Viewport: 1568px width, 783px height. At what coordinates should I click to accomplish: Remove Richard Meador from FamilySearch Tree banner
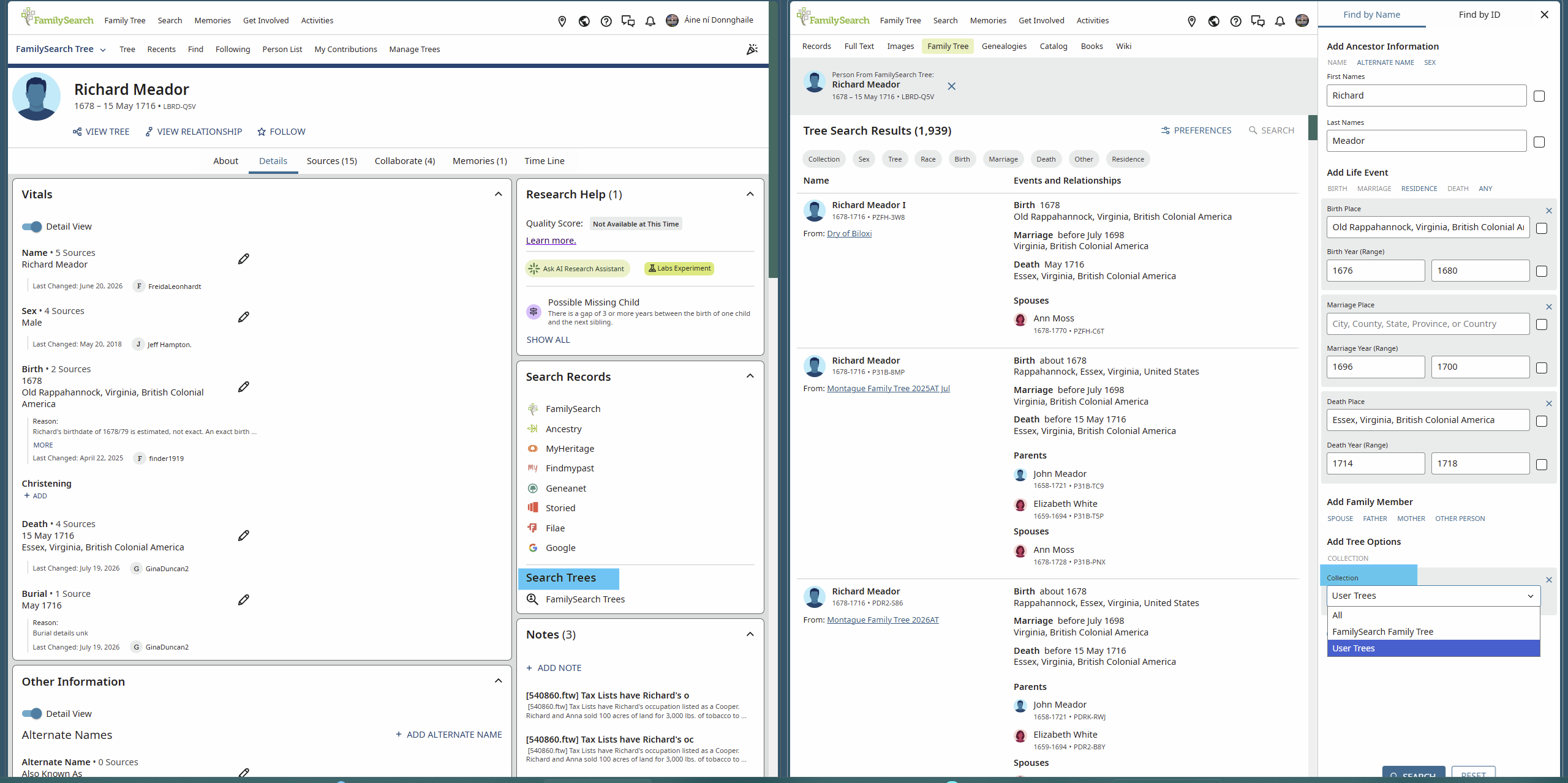tap(951, 86)
